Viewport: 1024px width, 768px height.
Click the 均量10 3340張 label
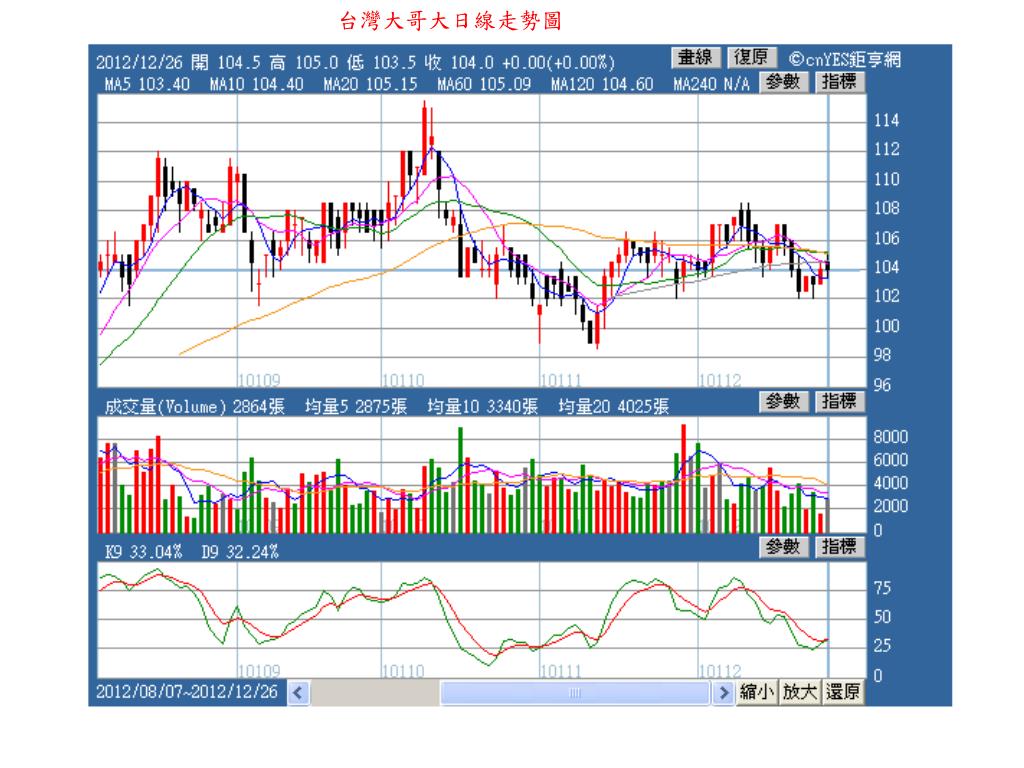(x=483, y=407)
